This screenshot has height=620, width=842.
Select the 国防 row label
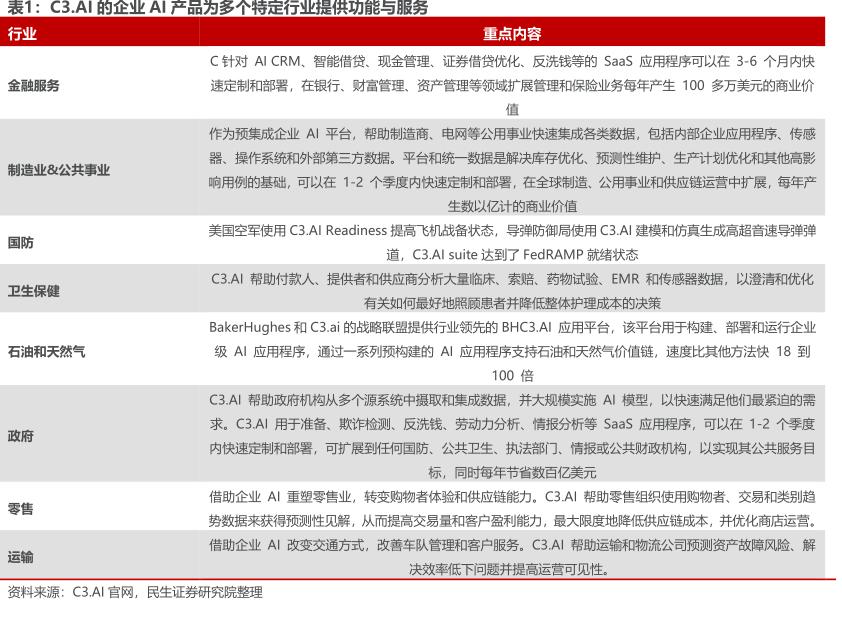click(21, 242)
